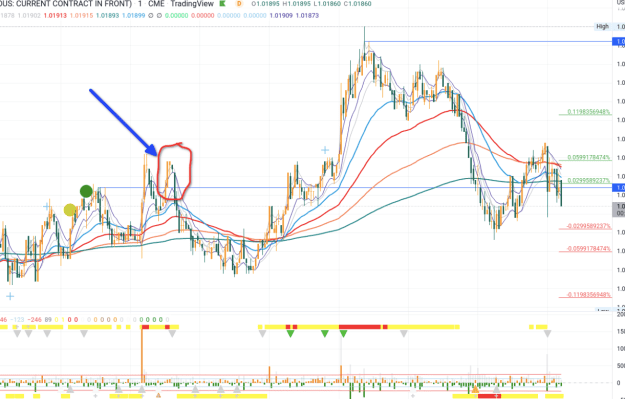Viewport: 625px width, 399px height.
Task: Click gray indicator value 1.01902
Action: (29, 16)
